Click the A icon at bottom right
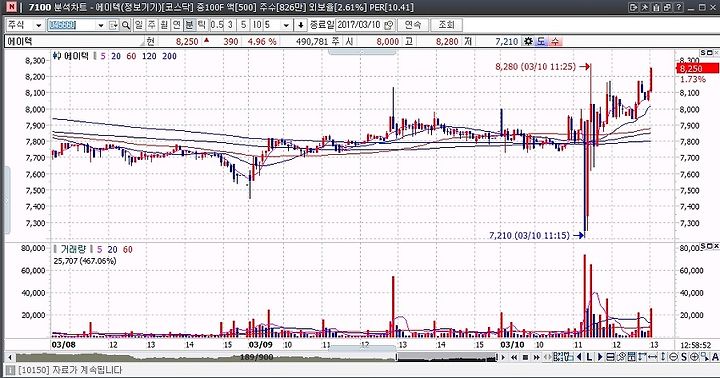Viewport: 720px width, 378px height. click(x=714, y=357)
